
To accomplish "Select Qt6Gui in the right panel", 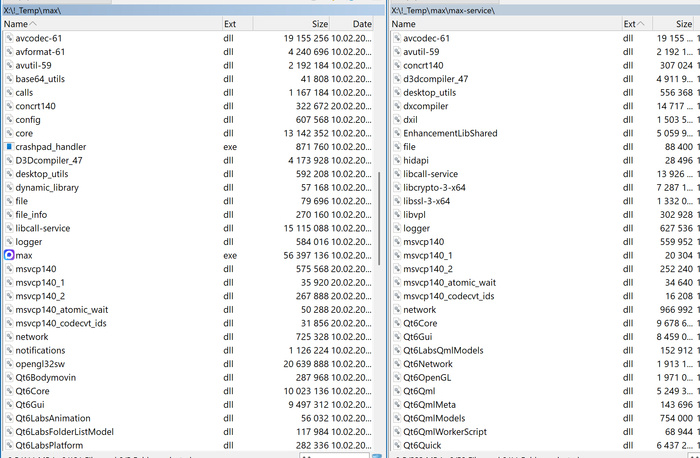I will (x=417, y=337).
